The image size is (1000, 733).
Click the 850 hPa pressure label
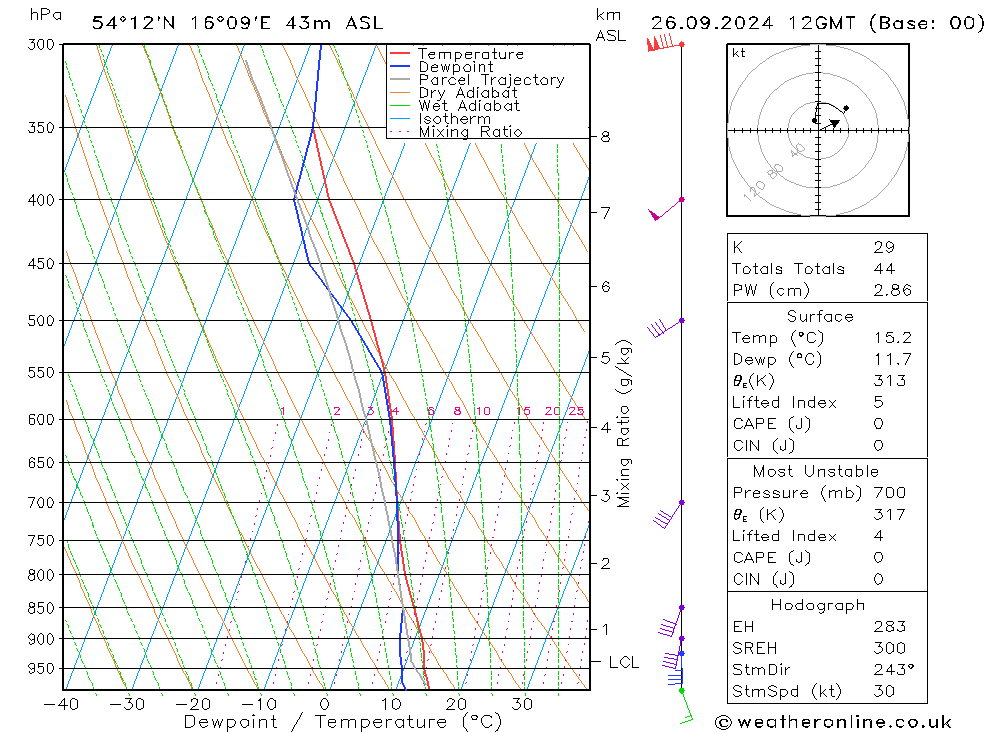click(41, 608)
